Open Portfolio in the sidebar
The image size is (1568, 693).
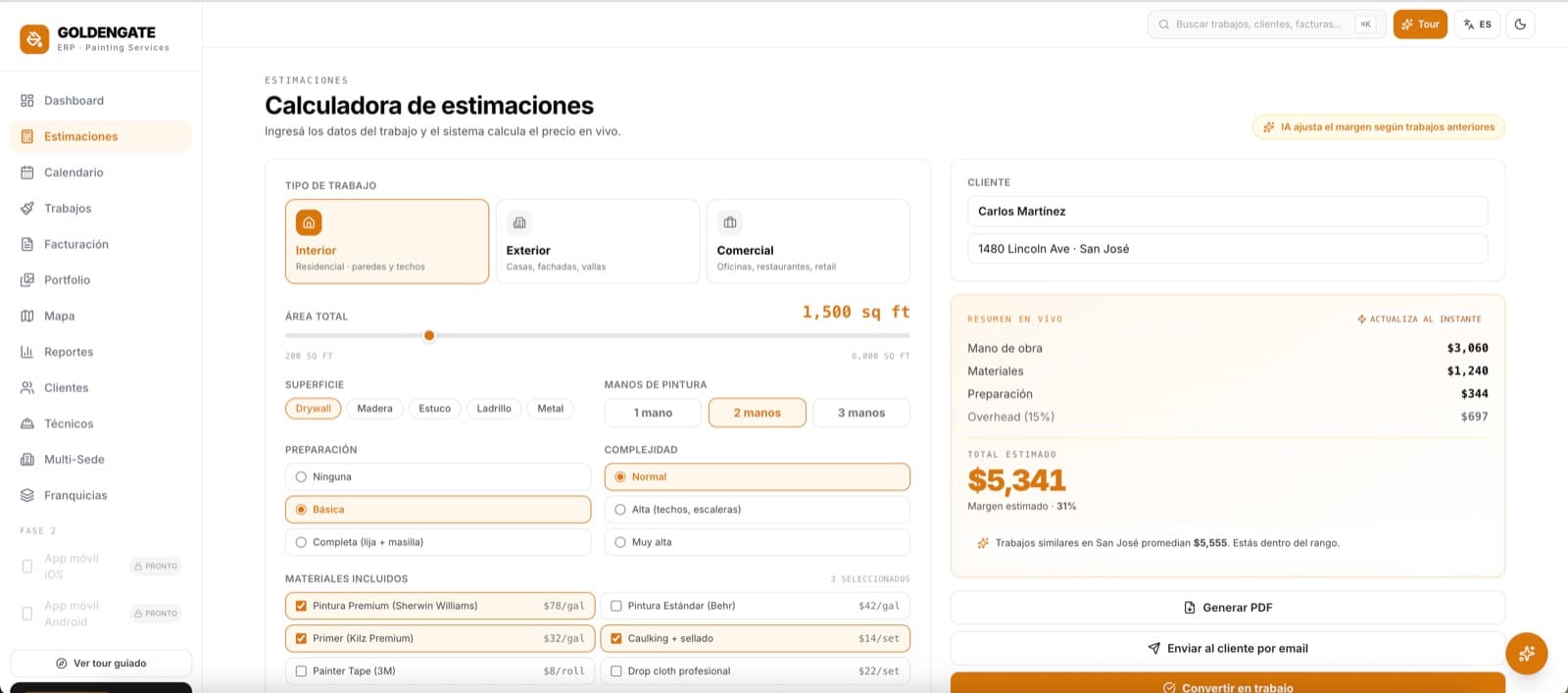[x=101, y=279]
